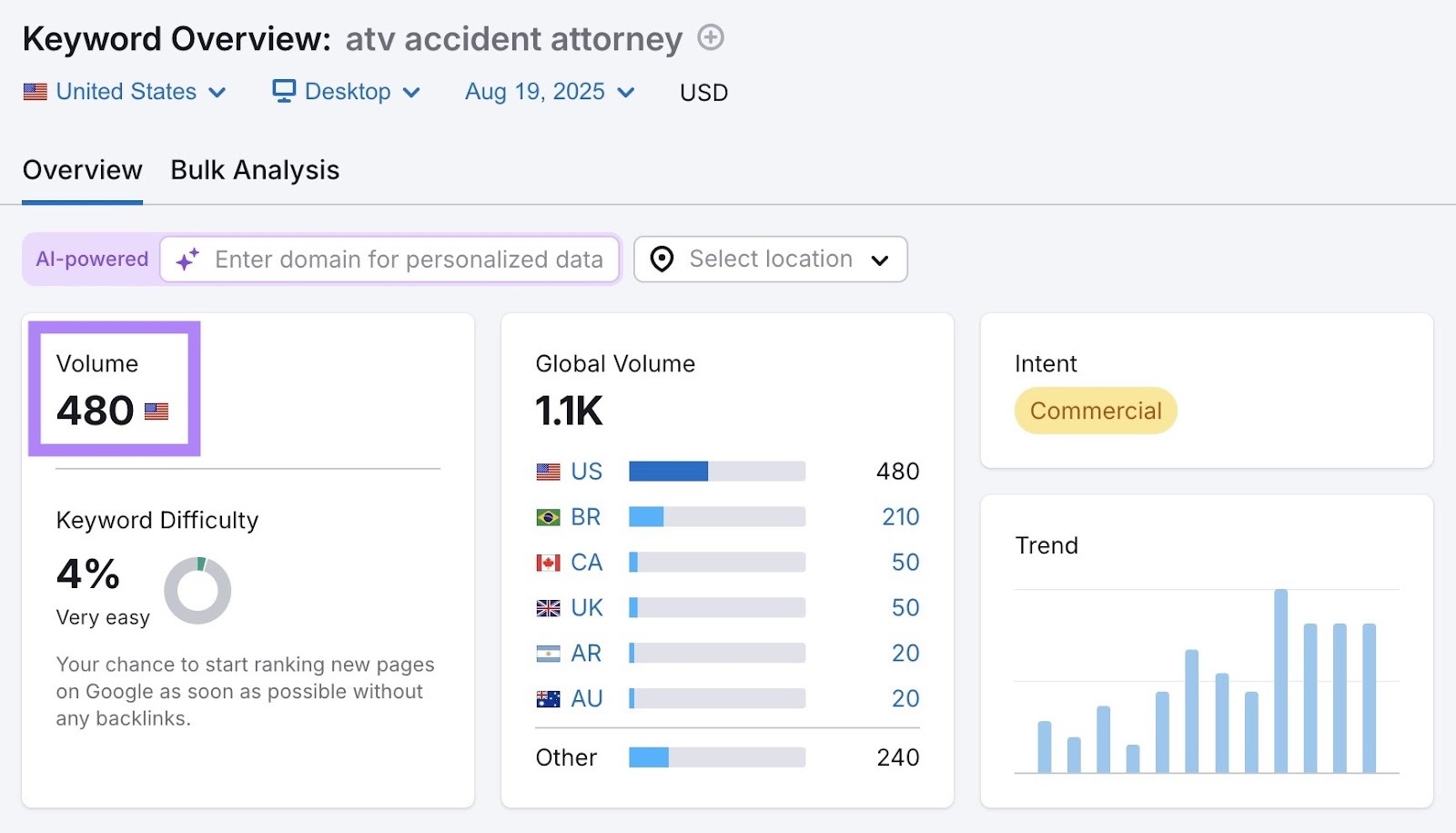Select the Overview tab
The image size is (1456, 833).
click(82, 169)
